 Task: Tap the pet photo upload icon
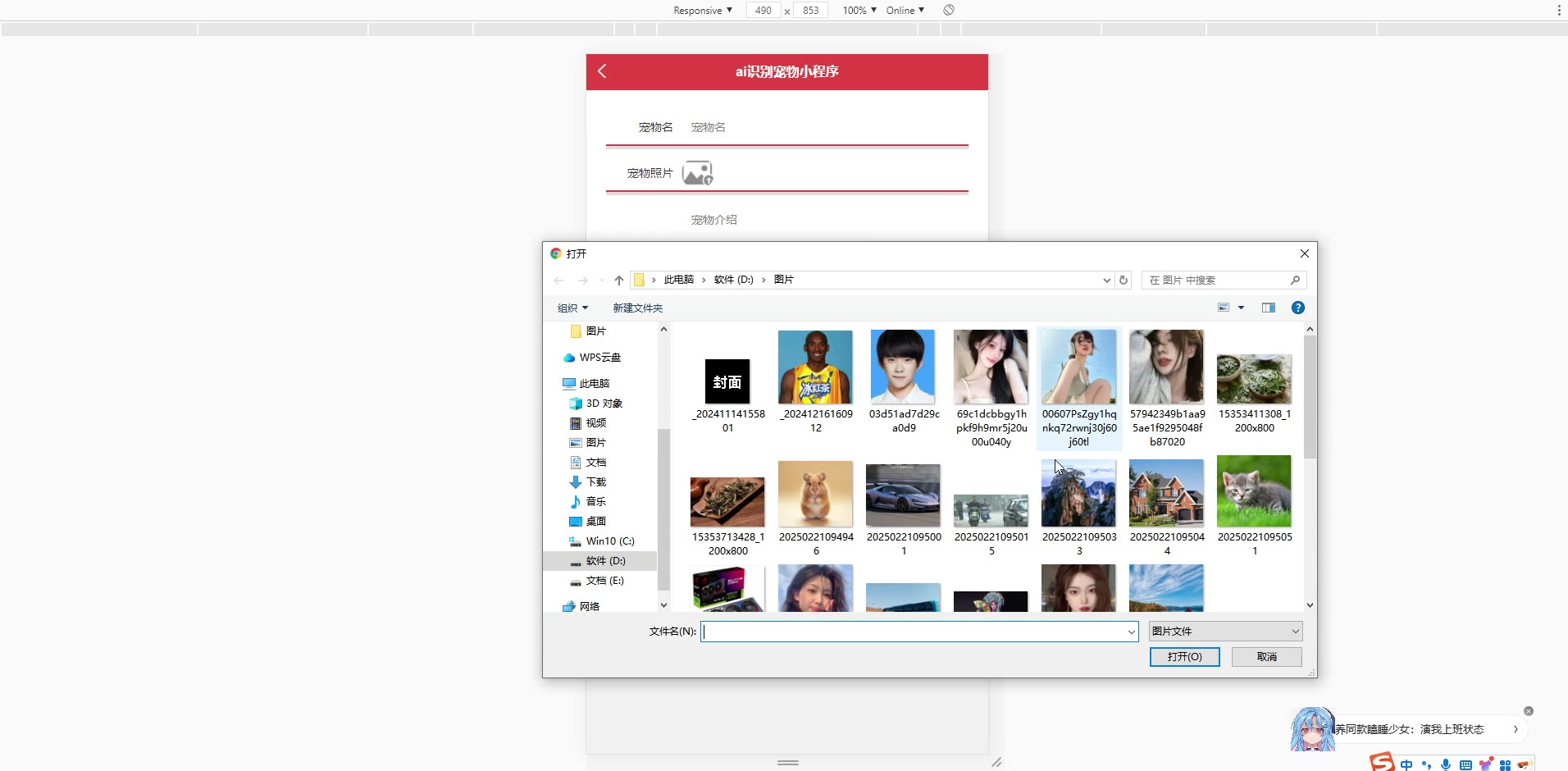(x=698, y=173)
